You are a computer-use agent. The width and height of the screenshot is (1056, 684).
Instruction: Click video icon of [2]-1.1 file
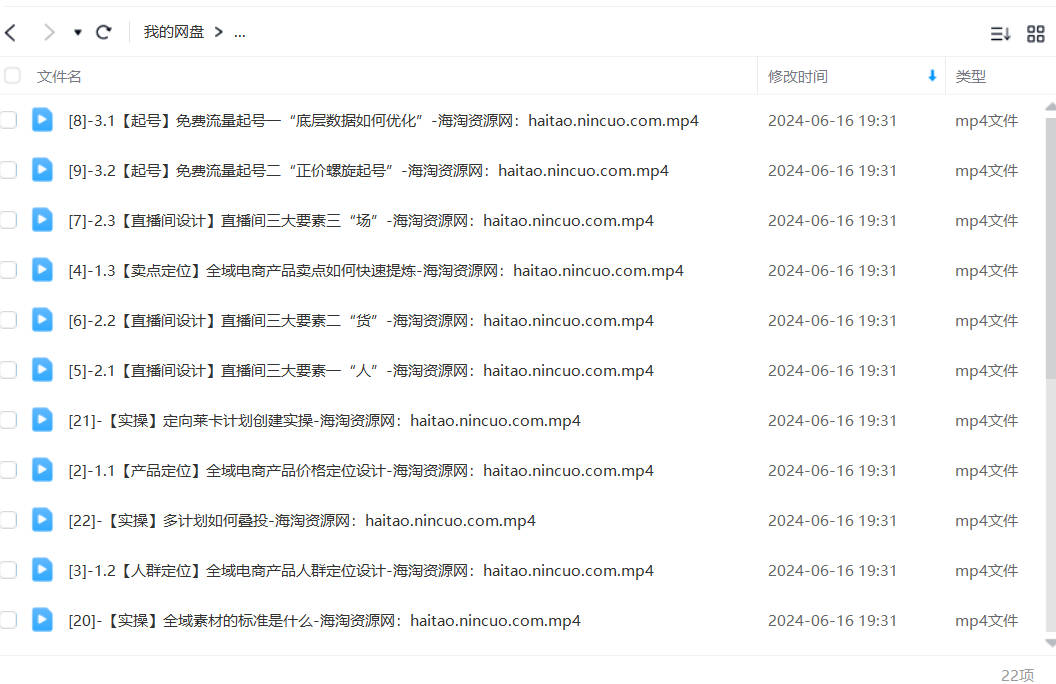click(x=42, y=469)
